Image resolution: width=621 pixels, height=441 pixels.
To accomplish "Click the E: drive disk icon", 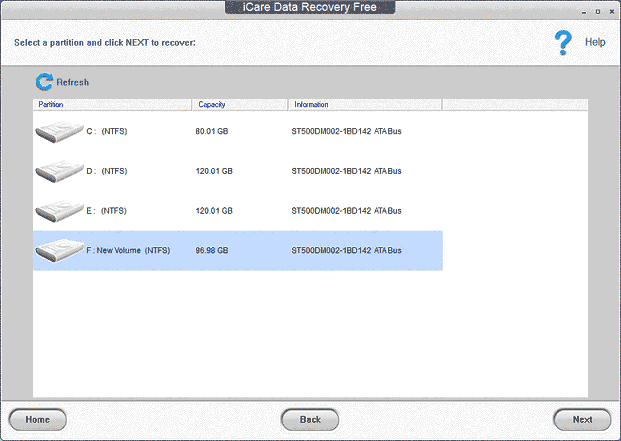I will (x=59, y=211).
